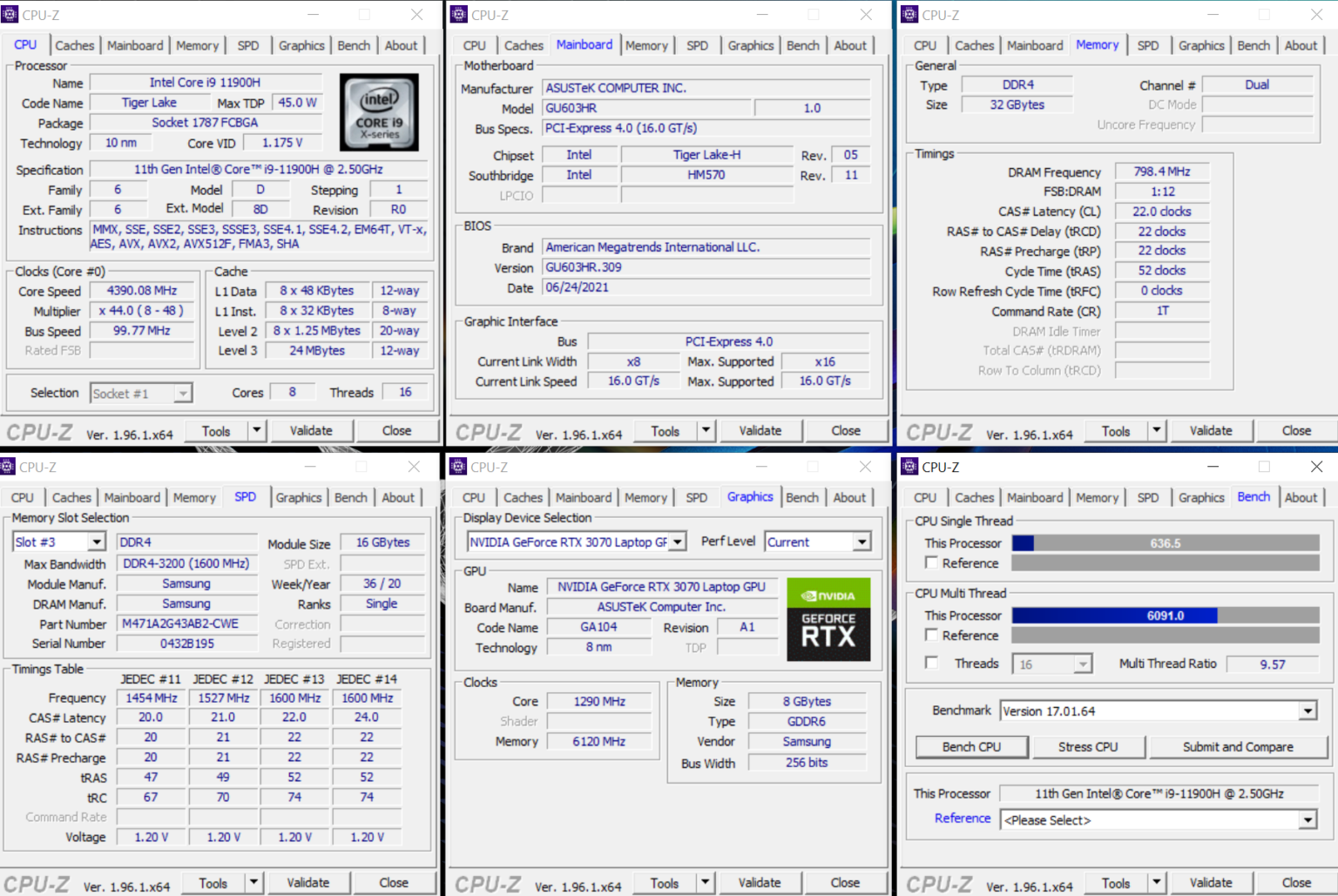This screenshot has height=896, width=1338.
Task: Click the CPU-Z title icon in the Graphics window
Action: tap(458, 467)
